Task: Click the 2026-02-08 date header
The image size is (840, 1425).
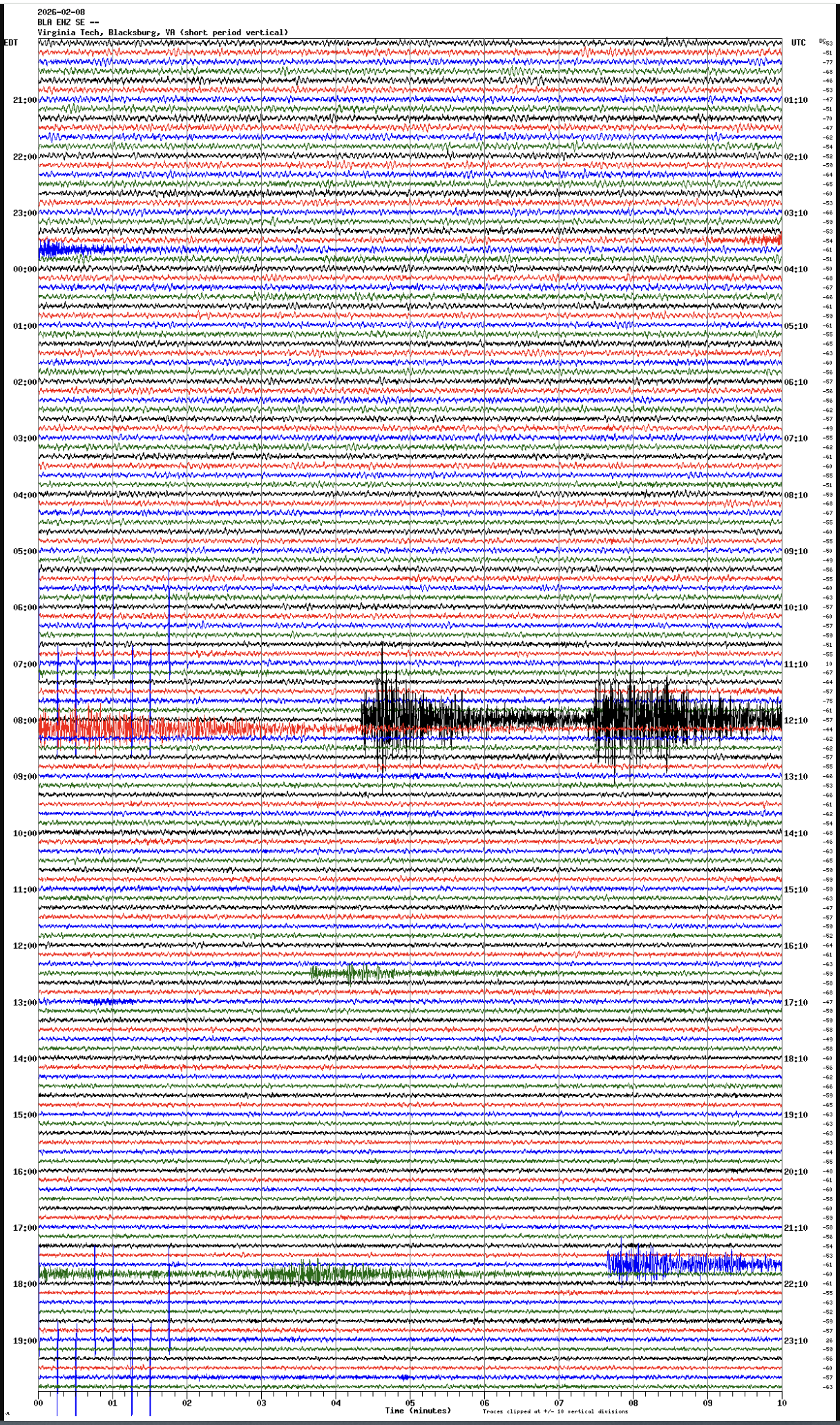Action: [x=61, y=12]
